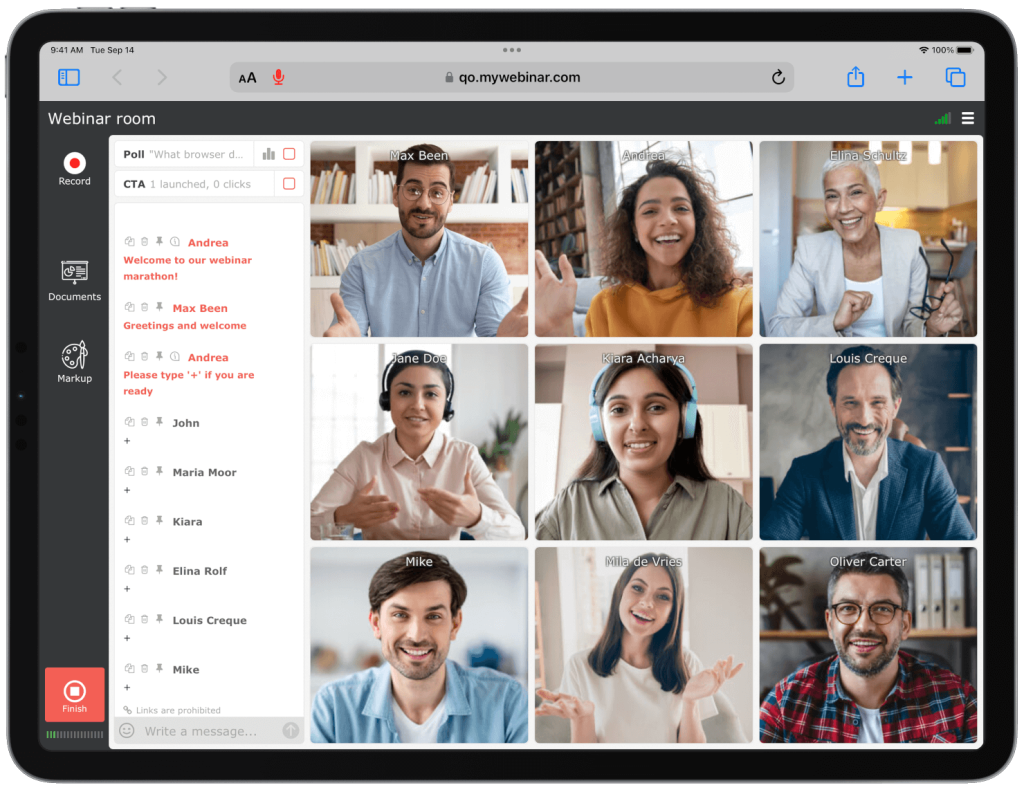Pin Andrea's 'Please type +' message

click(157, 355)
